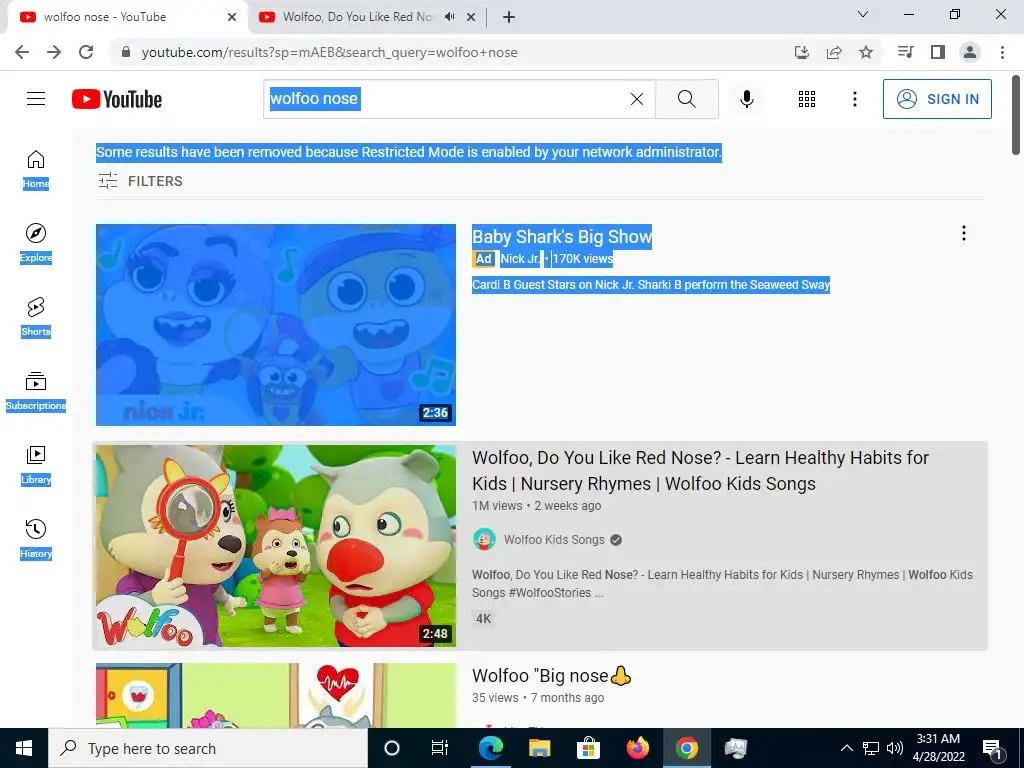
Task: Click in the YouTube search input field
Action: click(x=459, y=99)
